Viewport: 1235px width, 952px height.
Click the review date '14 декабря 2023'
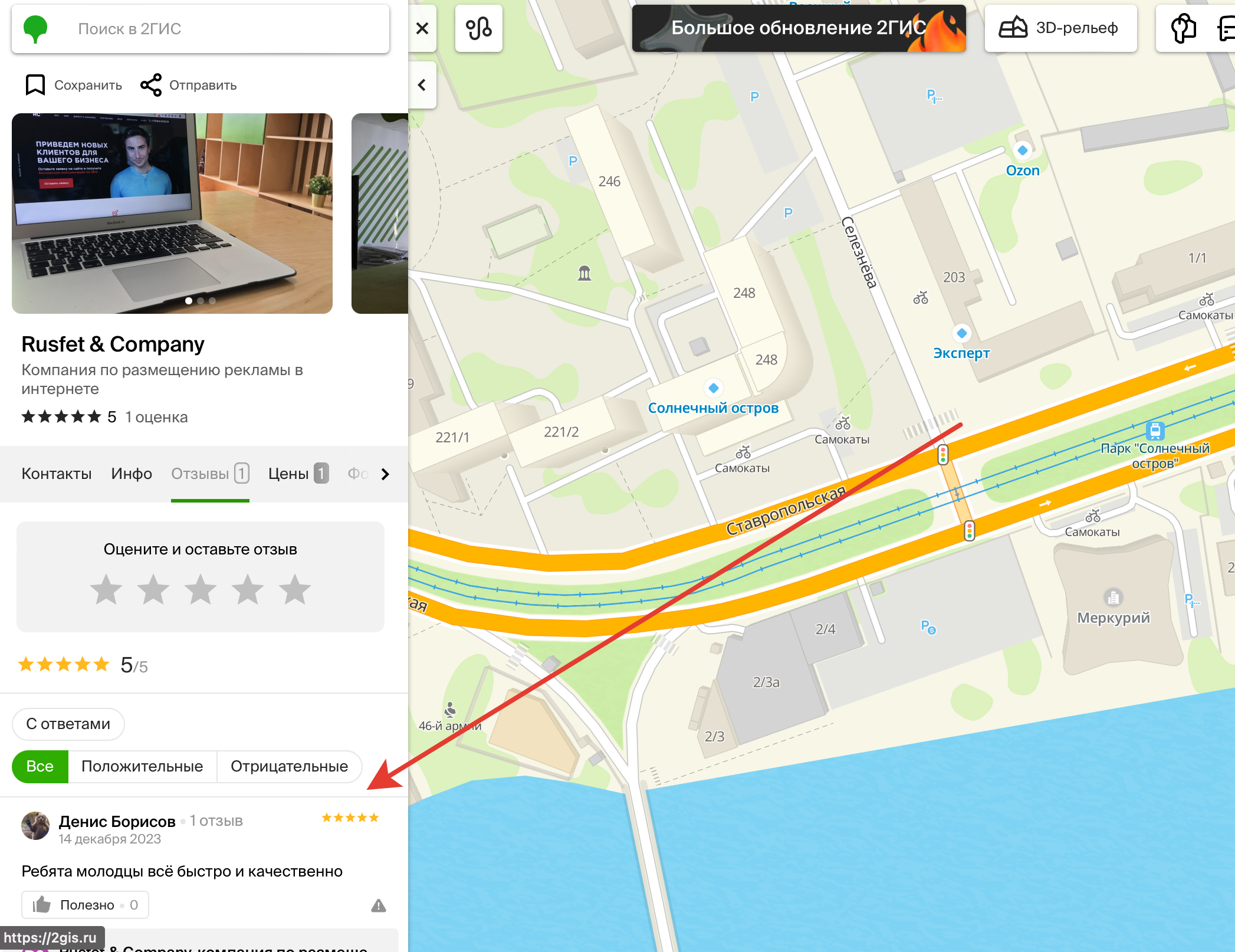point(110,839)
